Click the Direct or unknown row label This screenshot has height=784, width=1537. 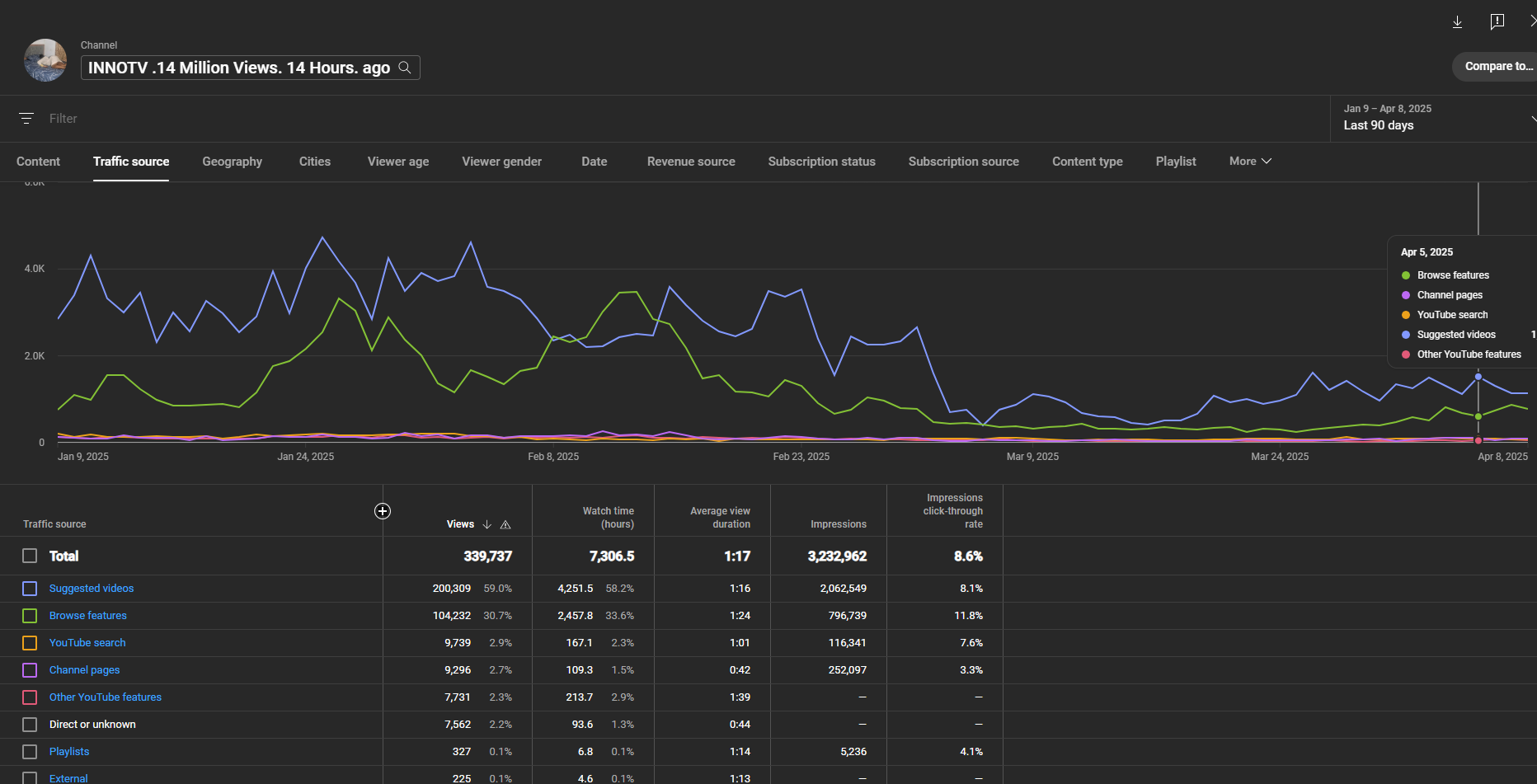coord(92,725)
